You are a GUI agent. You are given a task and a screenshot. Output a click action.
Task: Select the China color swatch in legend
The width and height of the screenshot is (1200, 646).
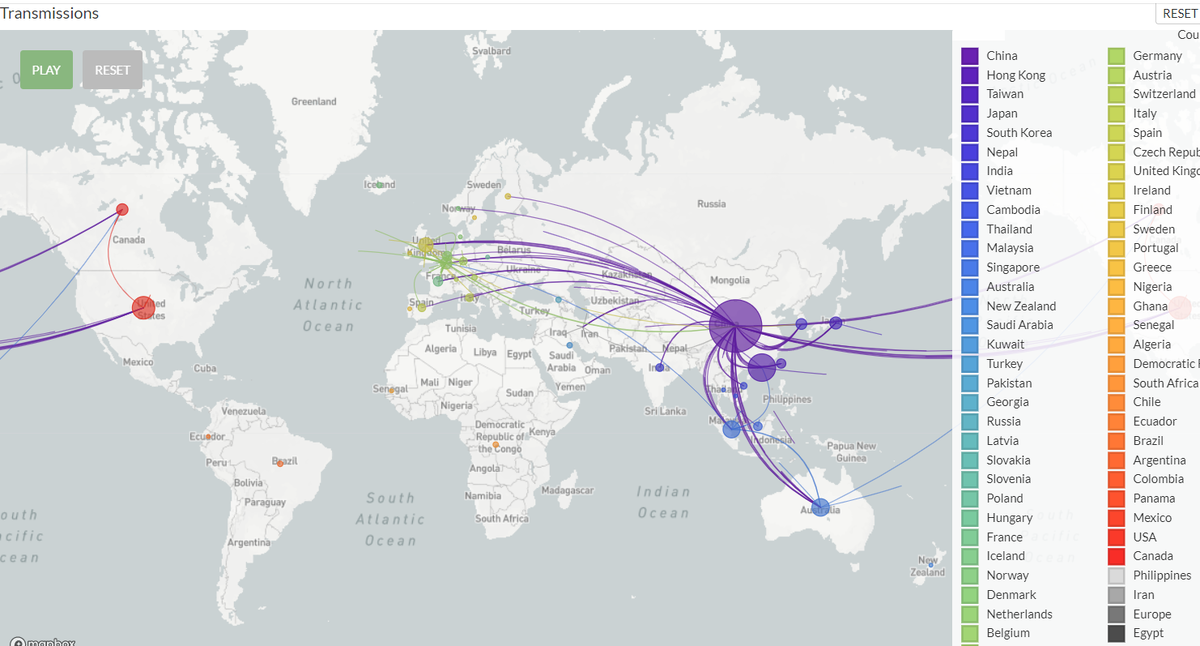click(969, 56)
